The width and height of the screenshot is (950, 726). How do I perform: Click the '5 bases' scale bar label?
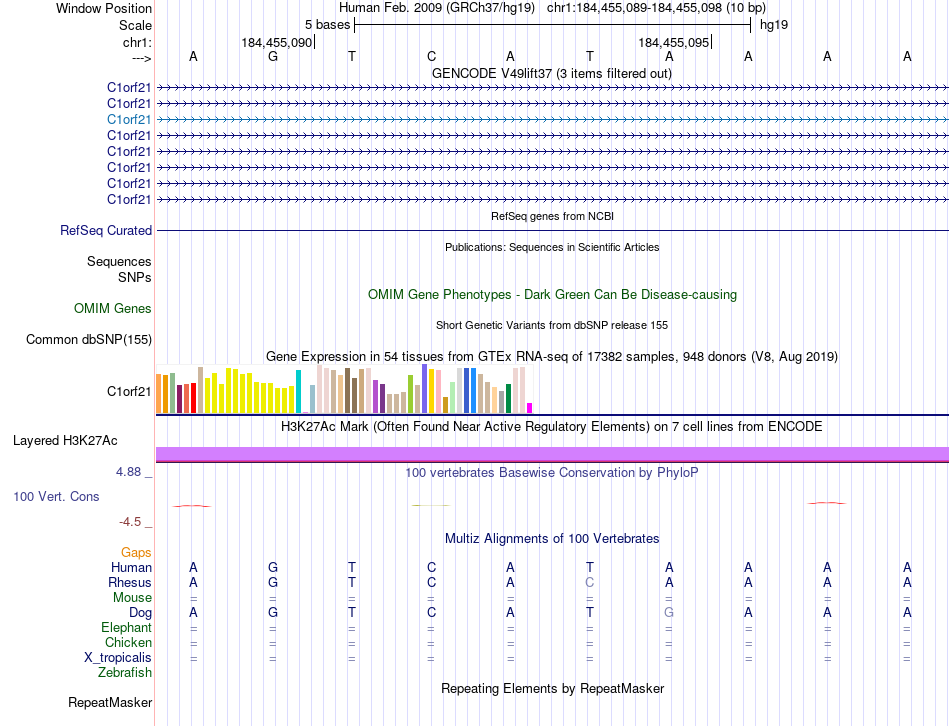[x=327, y=25]
